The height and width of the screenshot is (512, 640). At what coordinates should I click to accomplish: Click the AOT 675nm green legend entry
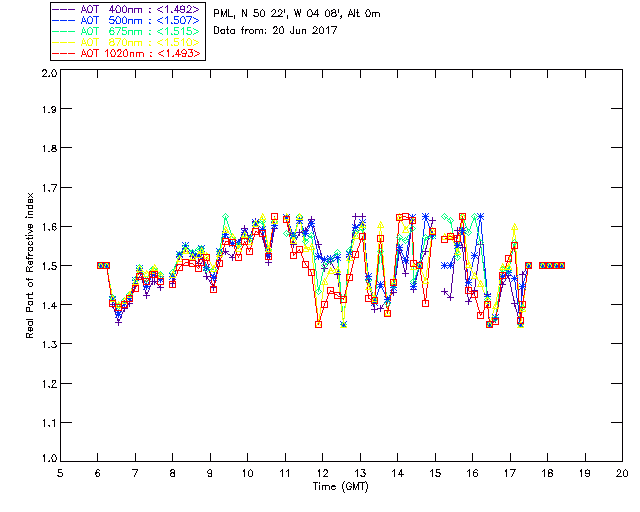coord(127,31)
